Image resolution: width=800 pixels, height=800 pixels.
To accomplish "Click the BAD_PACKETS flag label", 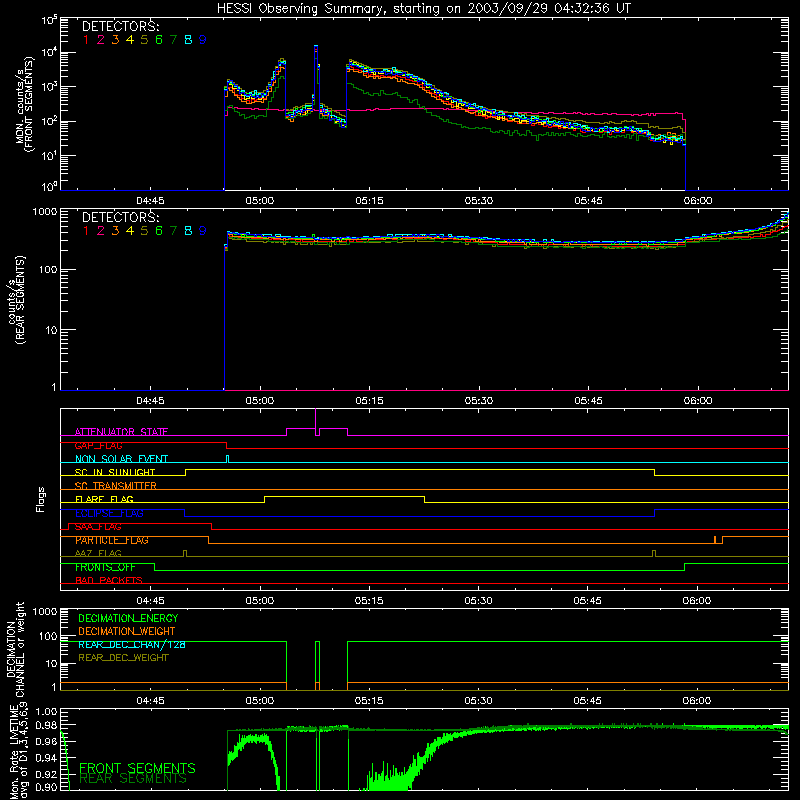I will coord(109,581).
